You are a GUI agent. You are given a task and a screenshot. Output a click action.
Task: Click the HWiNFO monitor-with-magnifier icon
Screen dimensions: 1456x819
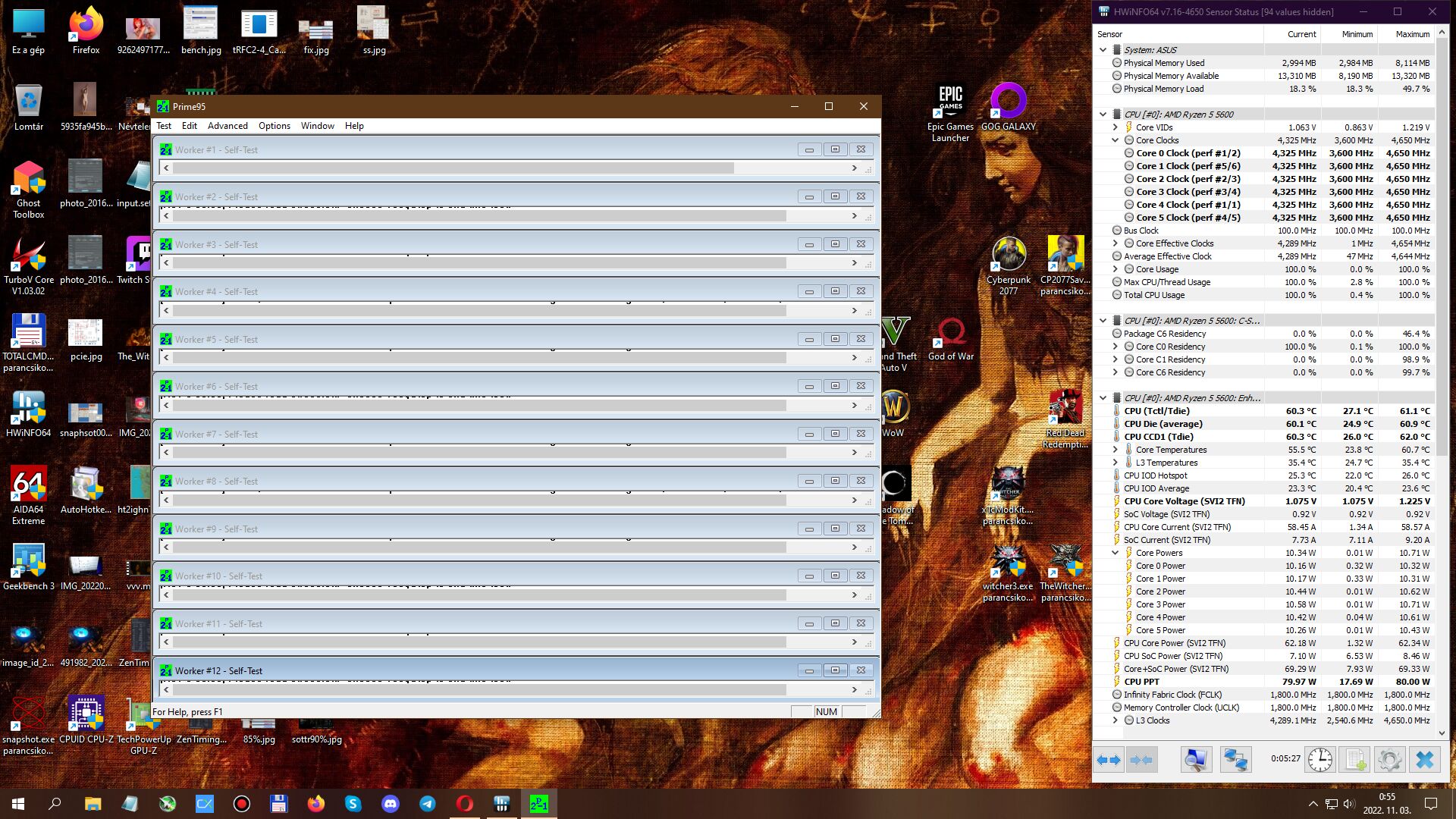pos(1196,759)
